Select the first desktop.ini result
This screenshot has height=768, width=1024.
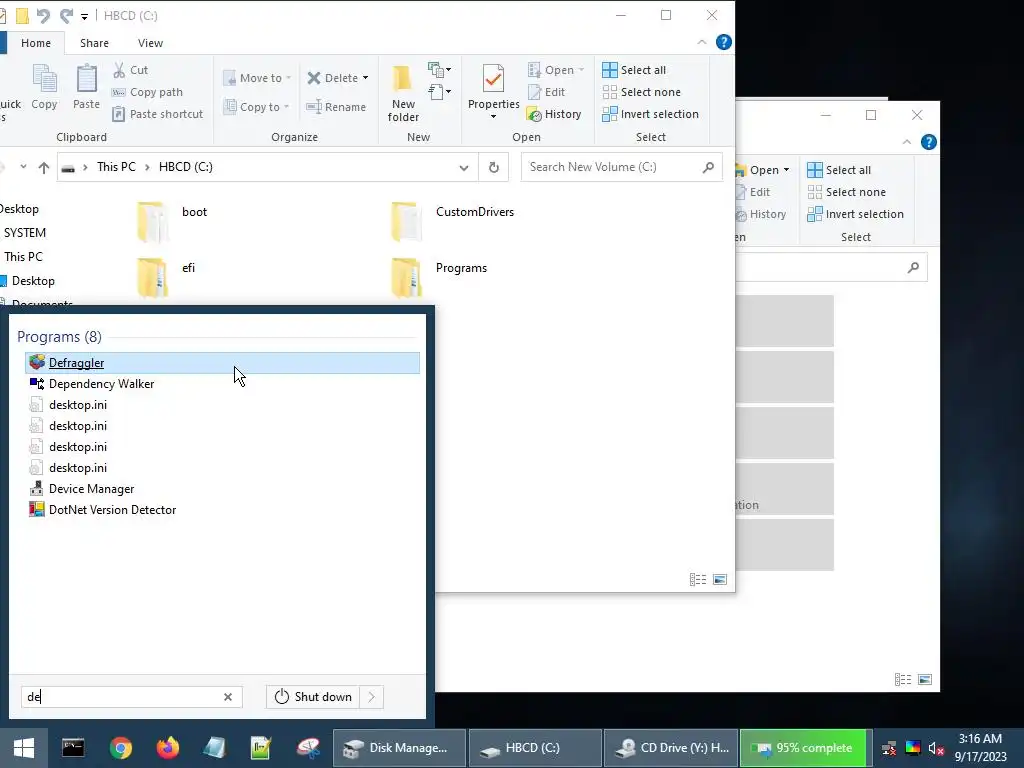pyautogui.click(x=222, y=405)
